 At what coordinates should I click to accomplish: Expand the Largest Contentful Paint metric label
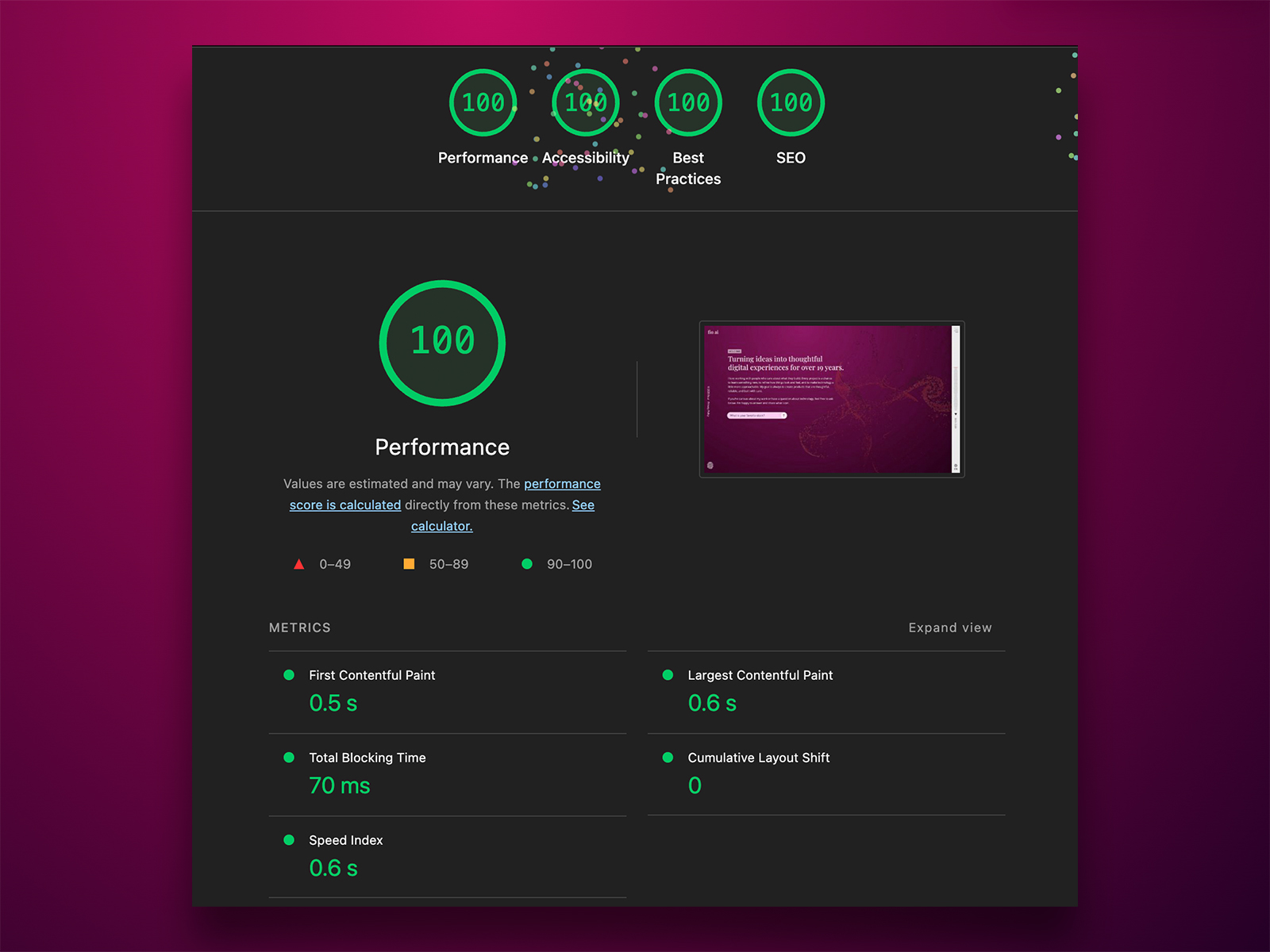(x=760, y=675)
